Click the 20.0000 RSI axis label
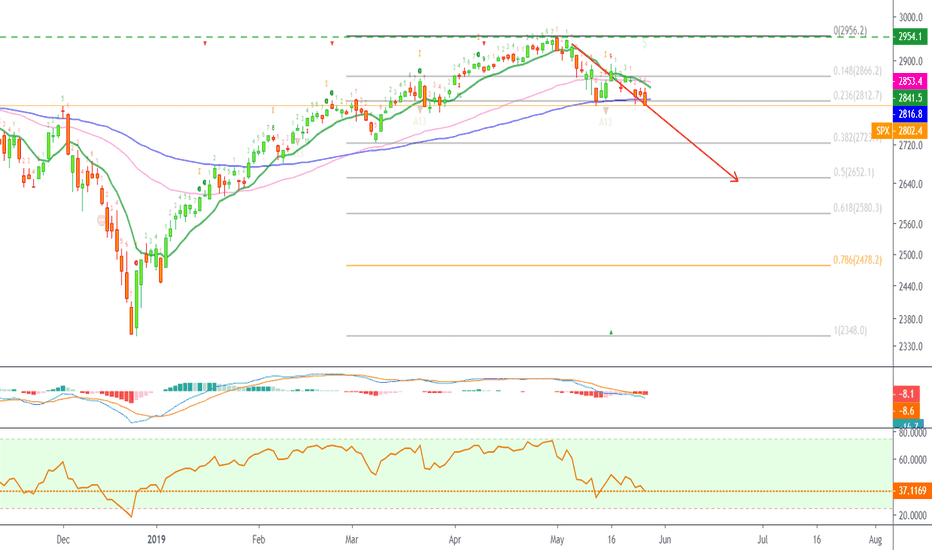 pos(912,515)
